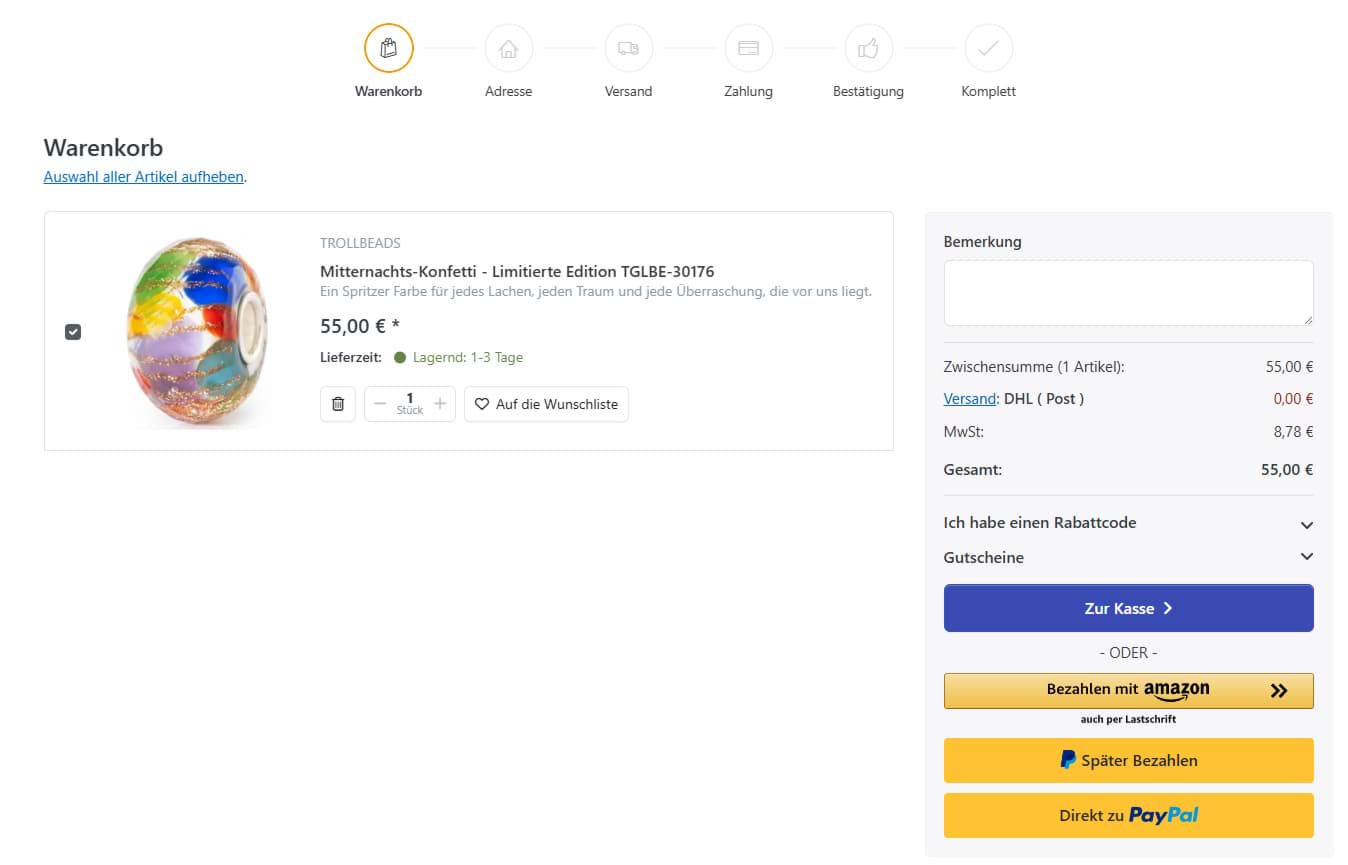Screen dimensions: 1348x865
Task: Increase quantity with the plus icon
Action: point(440,404)
